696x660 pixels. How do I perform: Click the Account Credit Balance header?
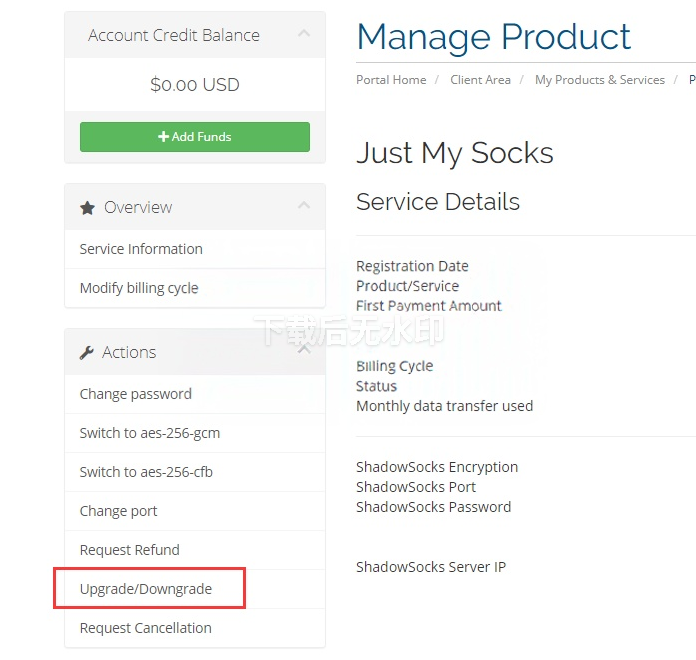[174, 35]
